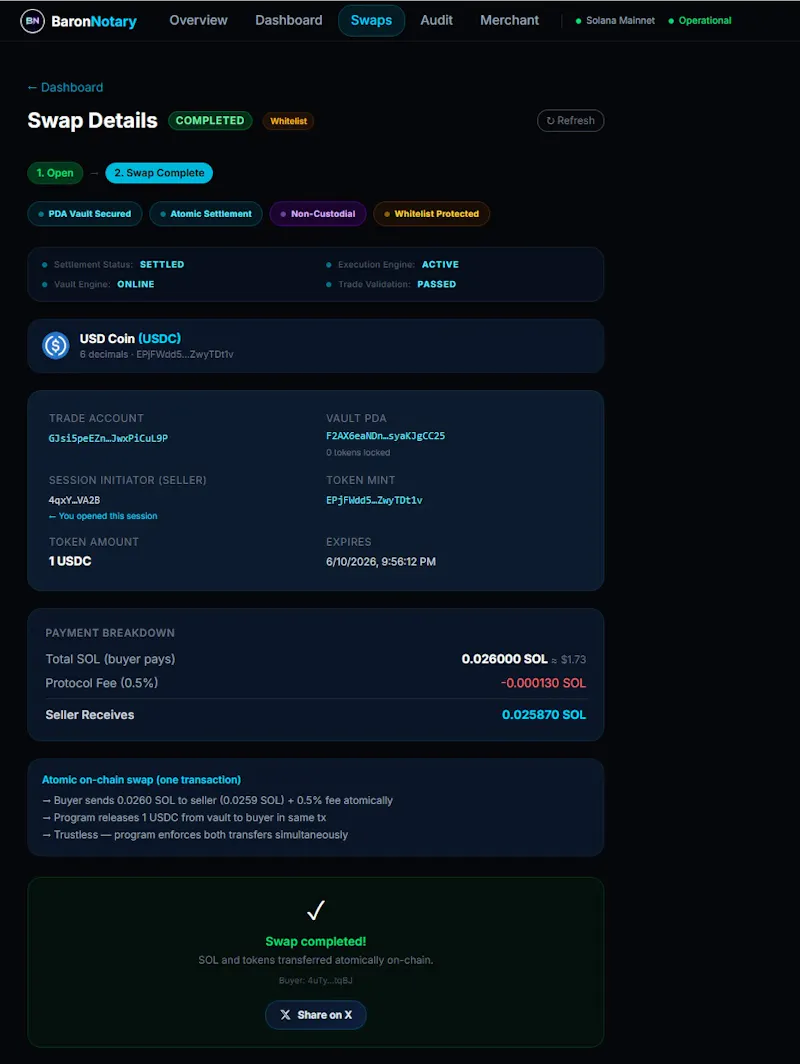This screenshot has width=800, height=1064.
Task: Click the Program releases 1 USDC line
Action: pos(185,818)
